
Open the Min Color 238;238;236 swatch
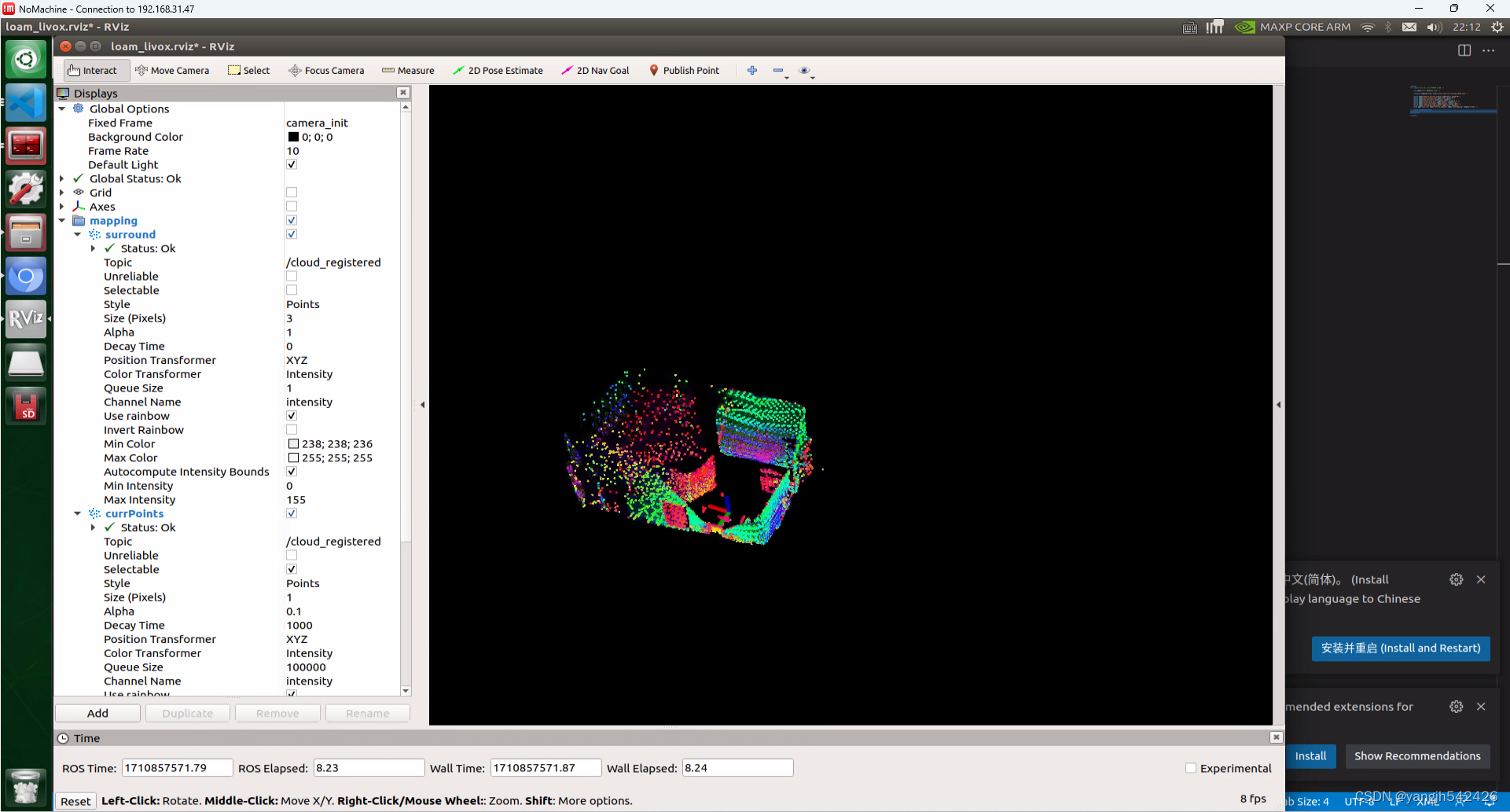coord(293,444)
